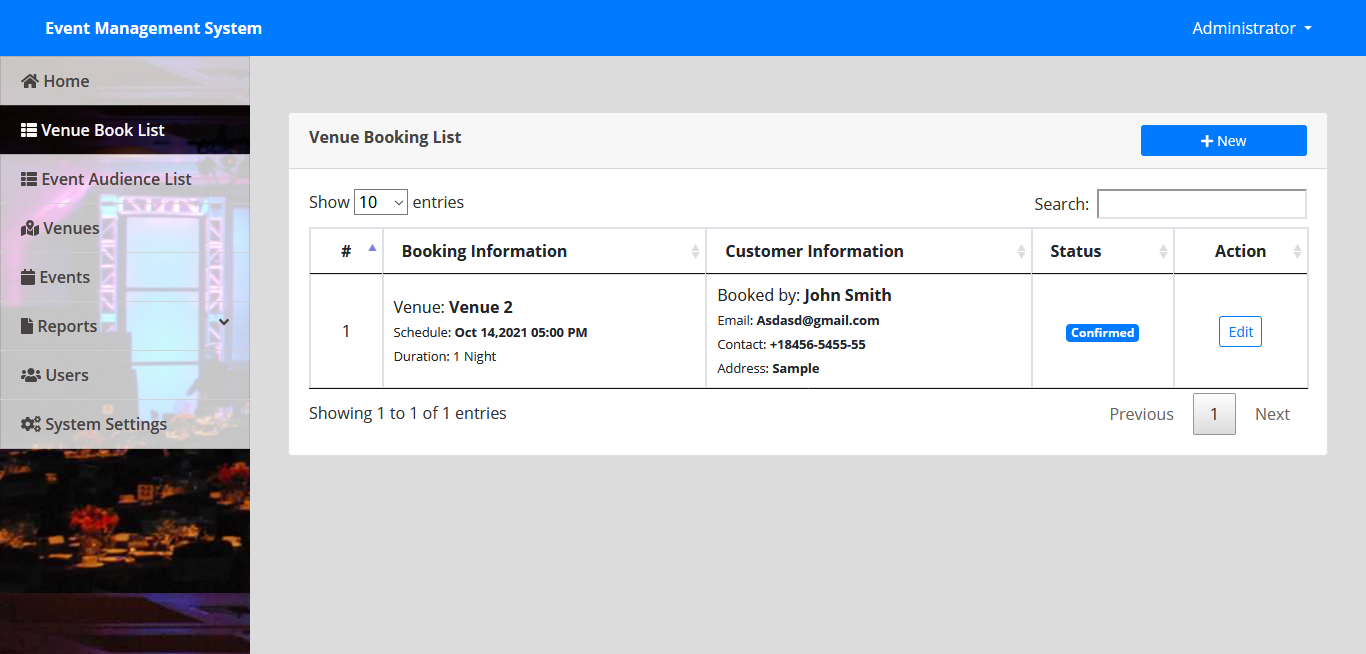The width and height of the screenshot is (1366, 654).
Task: Click email Asdasd@gmail.com
Action: tap(818, 320)
